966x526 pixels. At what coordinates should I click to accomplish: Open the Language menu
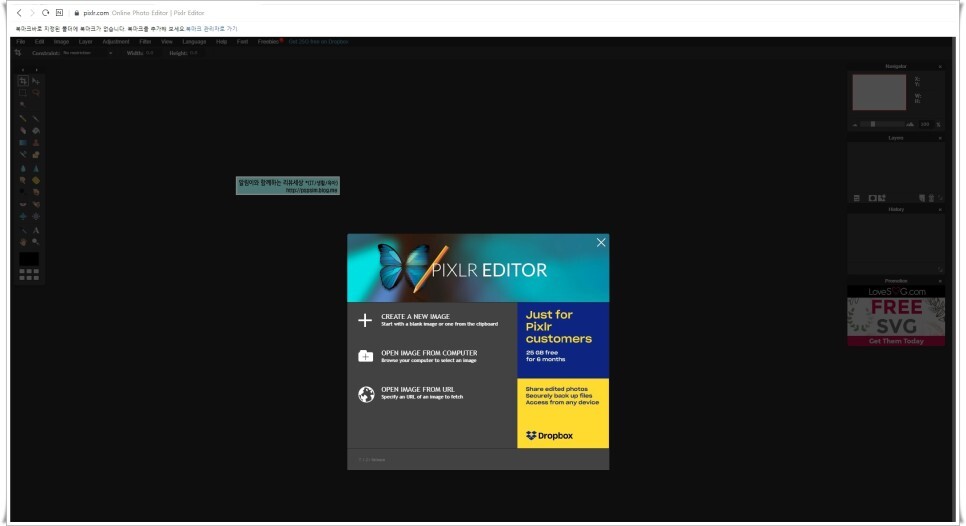(x=194, y=42)
